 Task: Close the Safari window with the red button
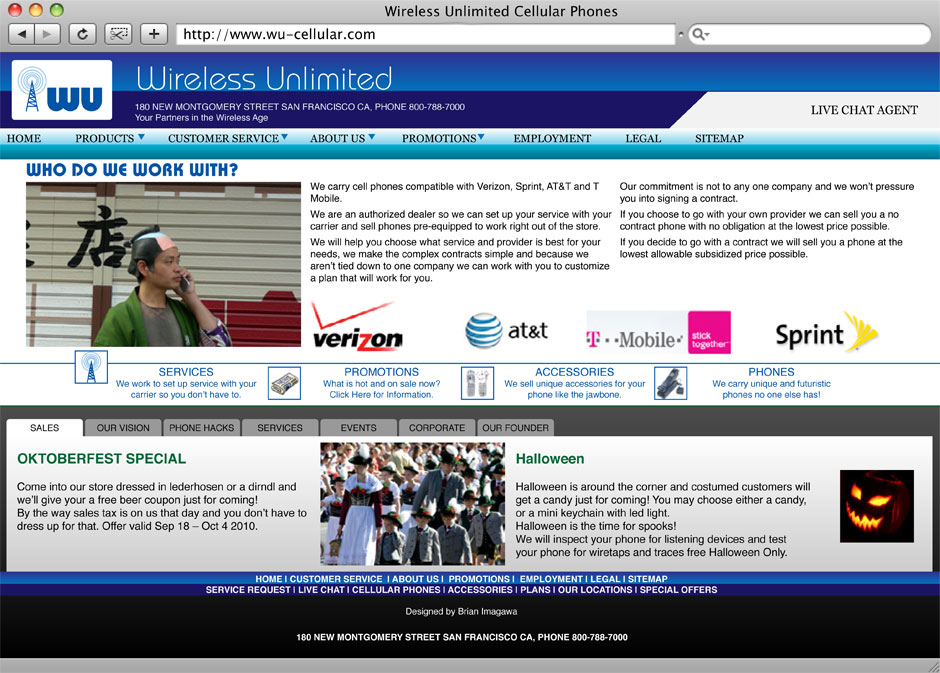click(15, 10)
